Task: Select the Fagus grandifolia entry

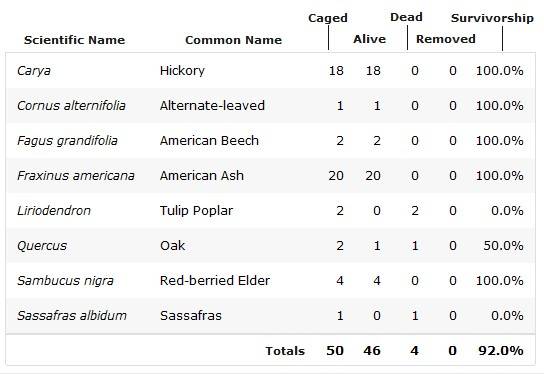Action: tap(67, 141)
